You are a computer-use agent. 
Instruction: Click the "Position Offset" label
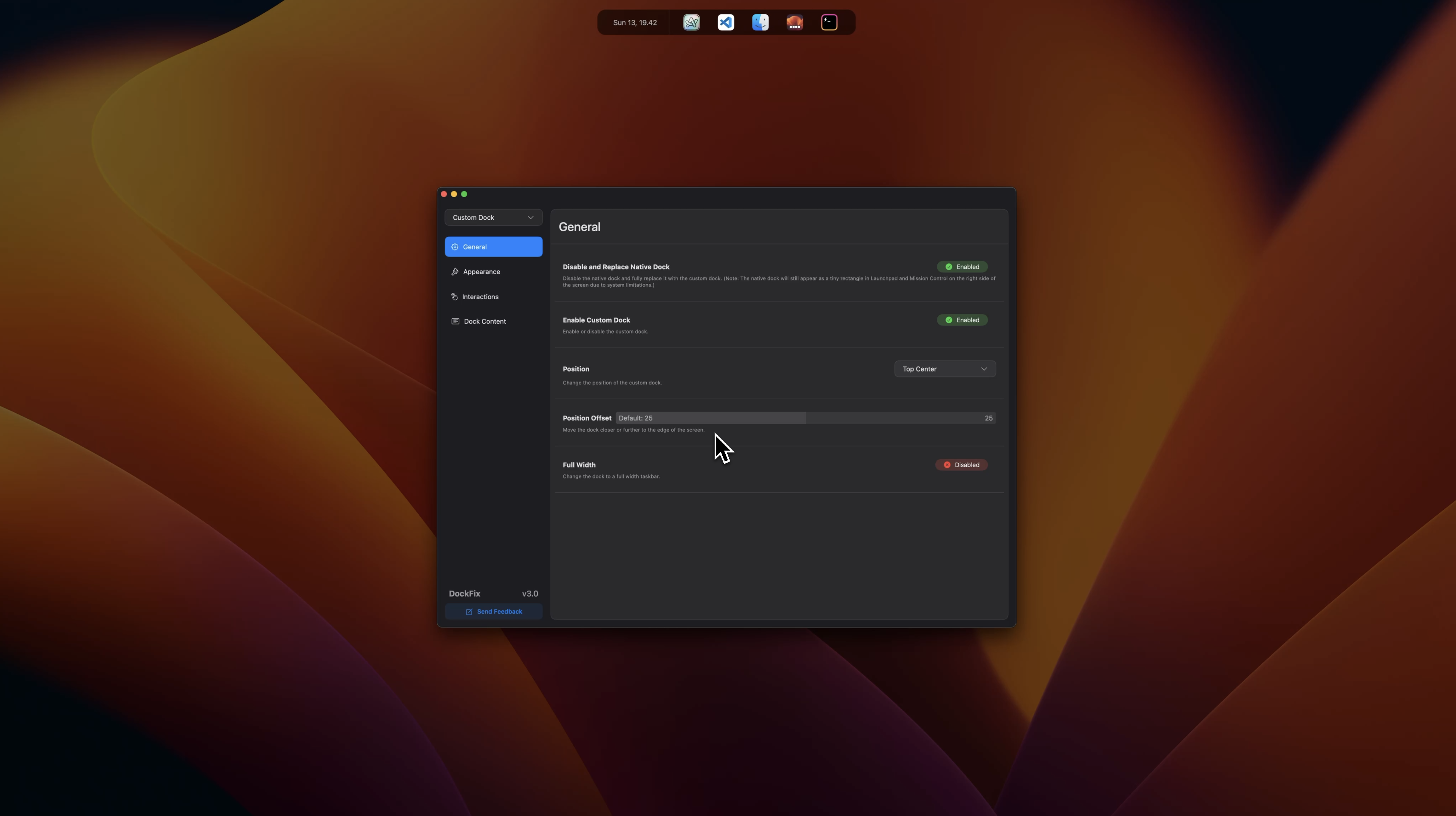pyautogui.click(x=587, y=418)
